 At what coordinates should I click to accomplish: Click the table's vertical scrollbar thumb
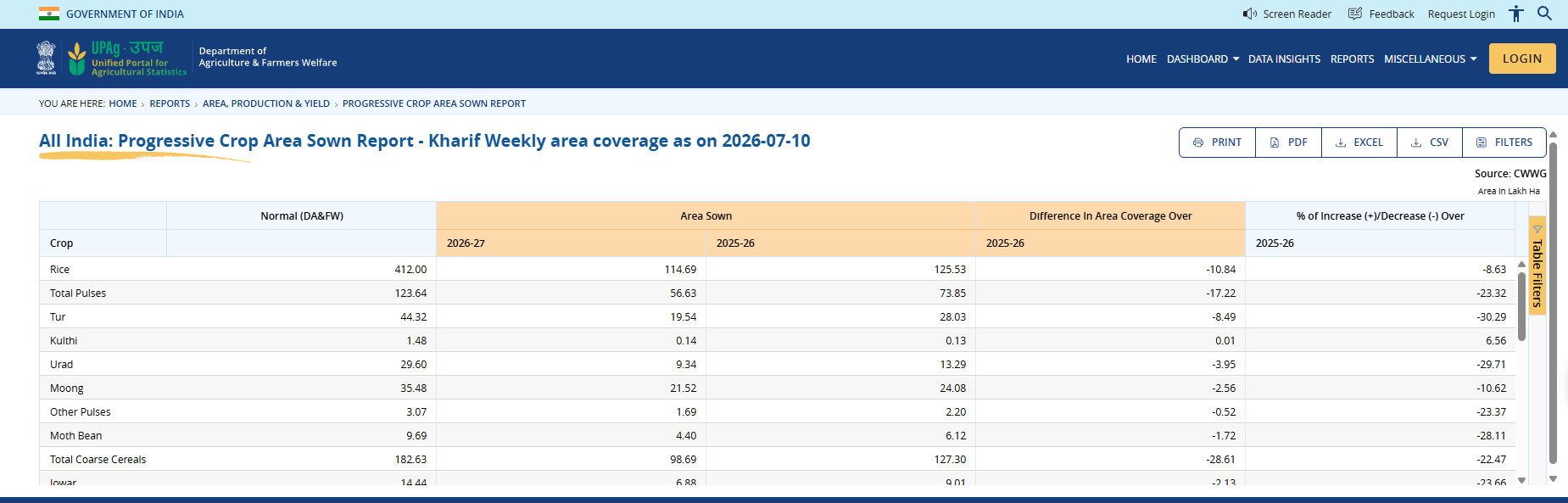(1521, 305)
